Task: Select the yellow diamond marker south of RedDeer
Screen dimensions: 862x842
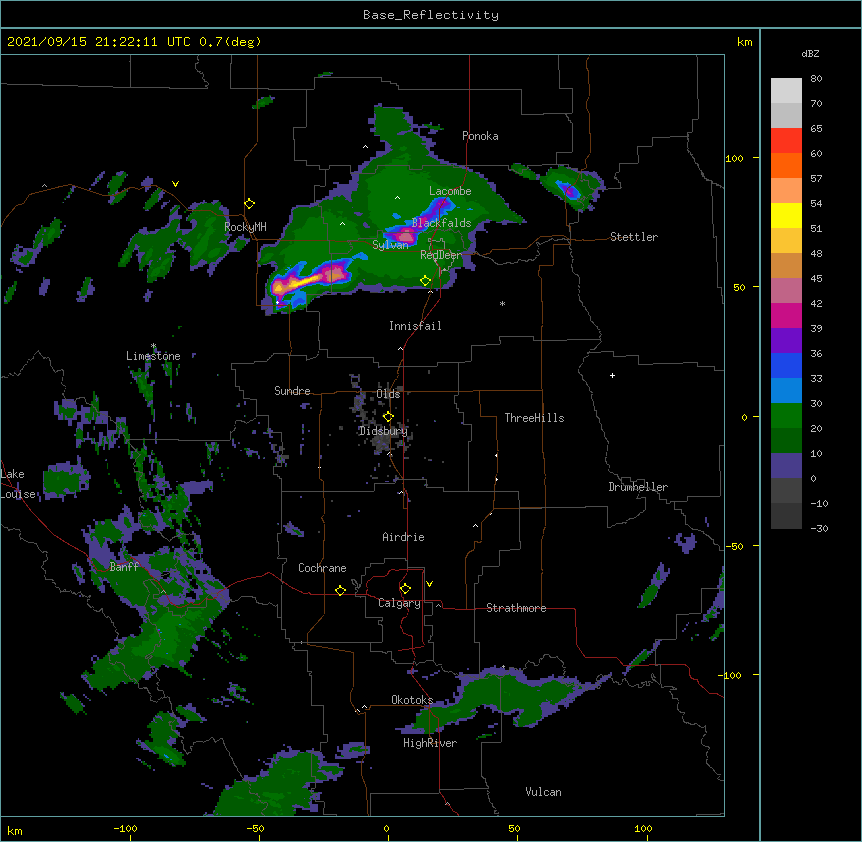Action: coord(426,281)
